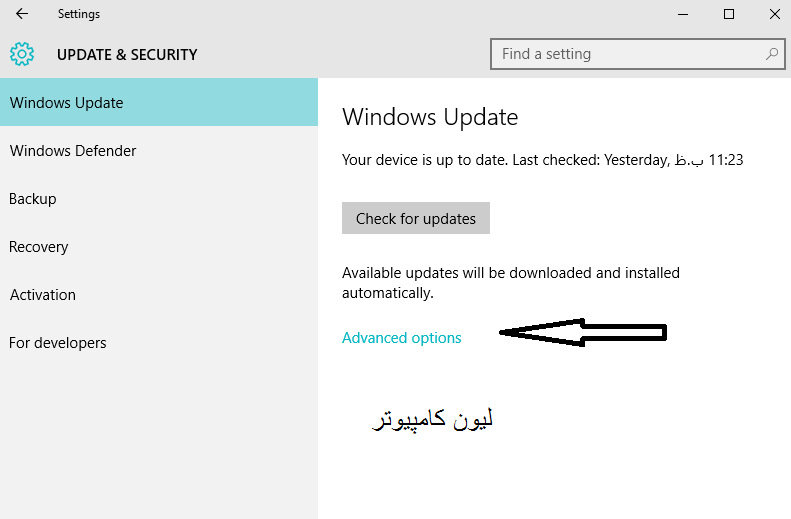This screenshot has height=519, width=791.
Task: Maximize the Settings window
Action: 729,14
